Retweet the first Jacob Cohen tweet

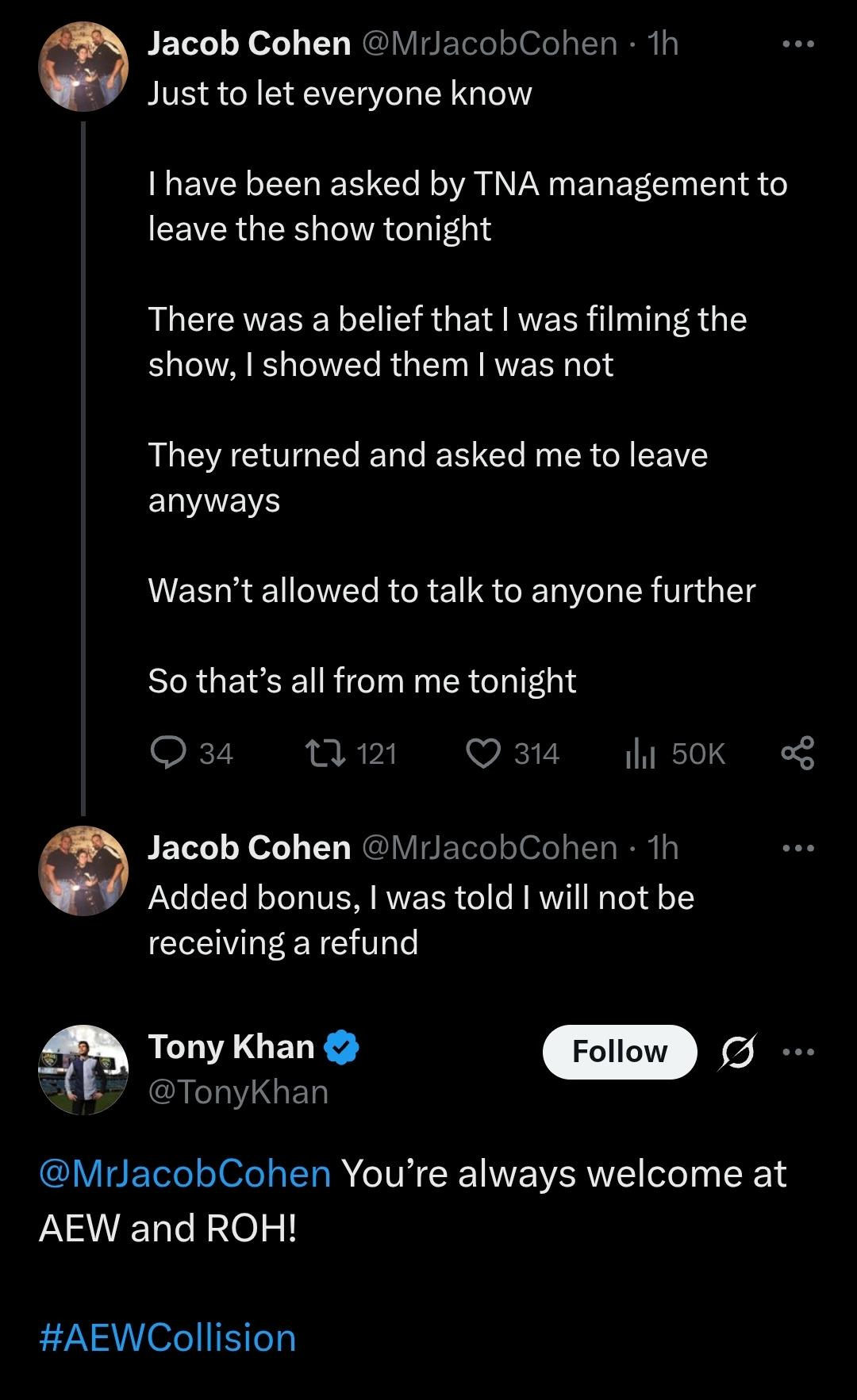tap(325, 753)
